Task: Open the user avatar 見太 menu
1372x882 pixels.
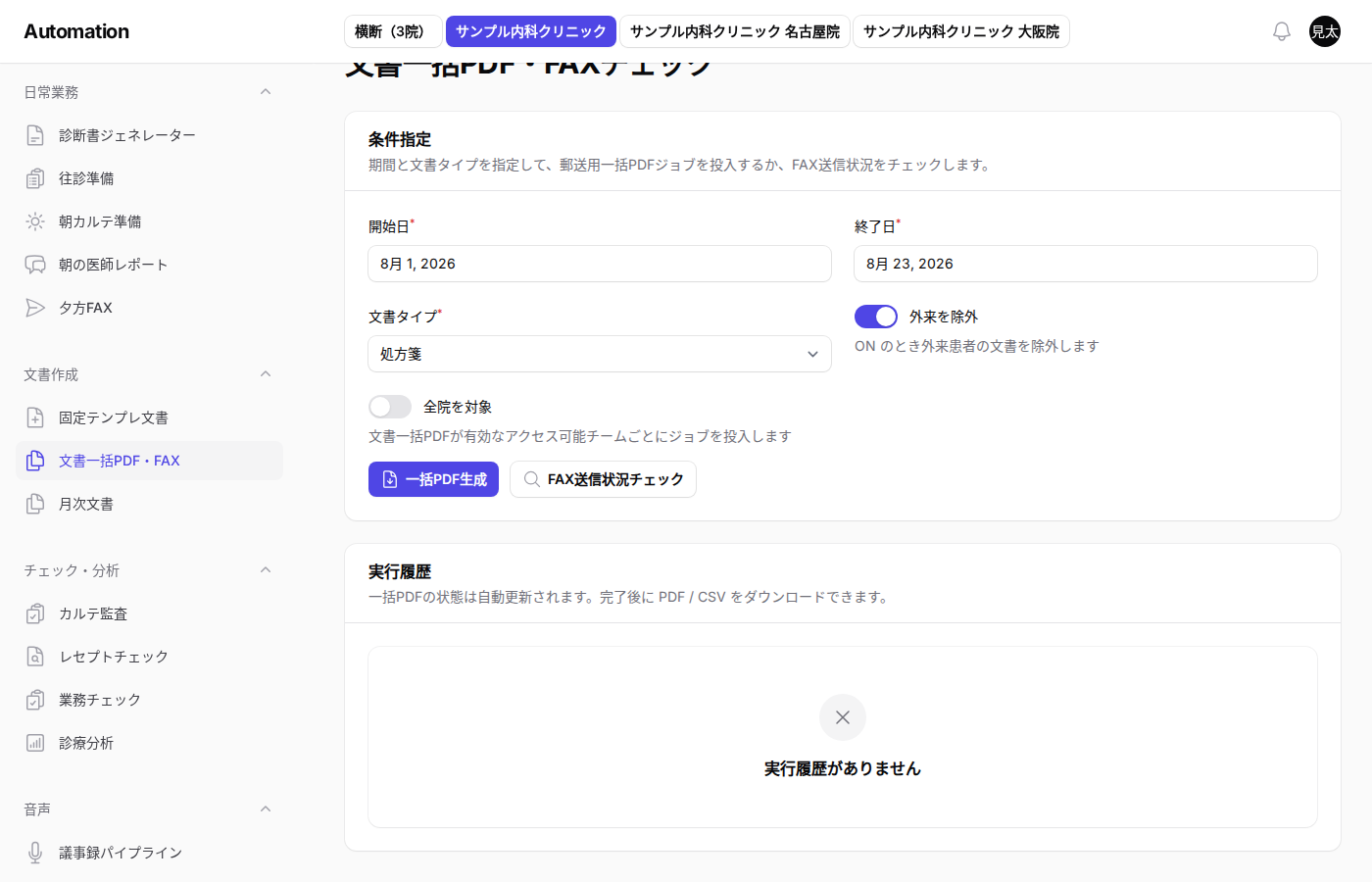Action: point(1325,31)
